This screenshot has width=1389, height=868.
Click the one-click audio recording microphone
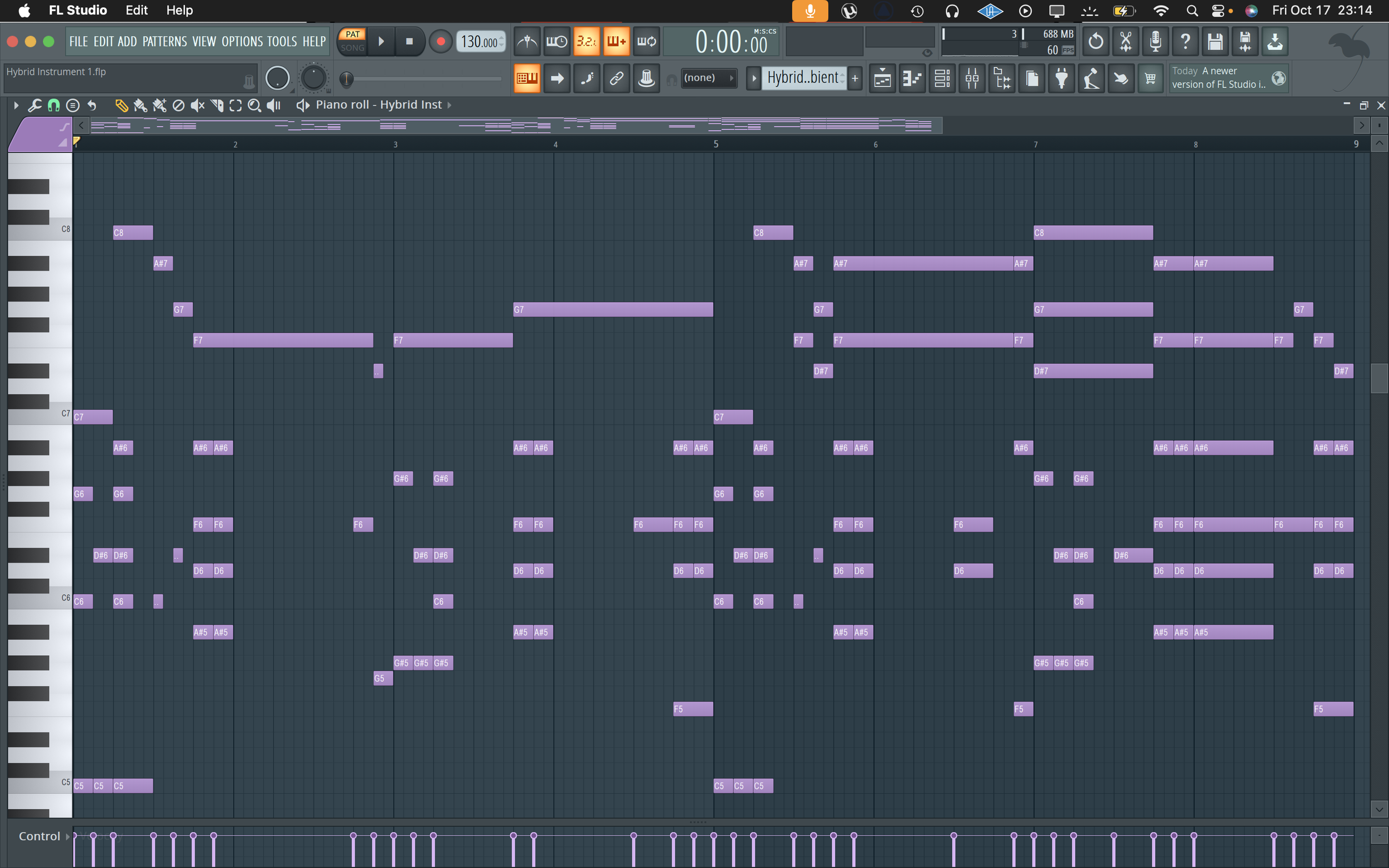pyautogui.click(x=1155, y=41)
